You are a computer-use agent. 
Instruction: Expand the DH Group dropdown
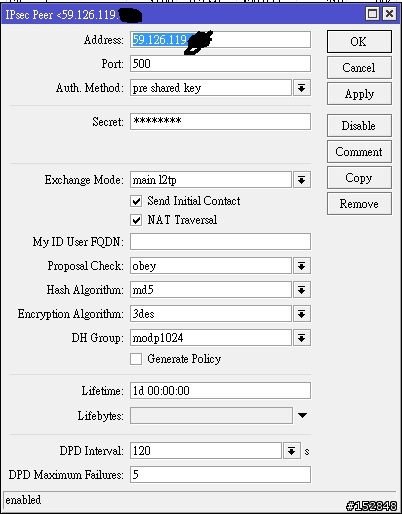(302, 338)
